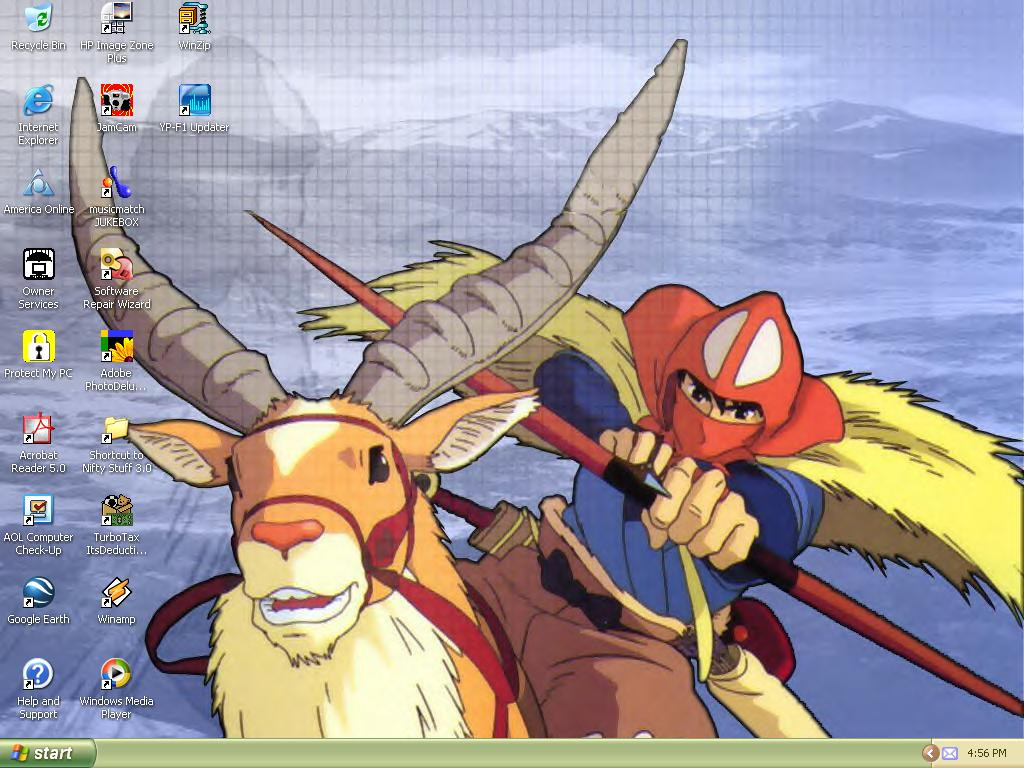This screenshot has width=1024, height=768.
Task: Select the Adobe PhotoDeluxe shortcut icon
Action: (x=116, y=346)
